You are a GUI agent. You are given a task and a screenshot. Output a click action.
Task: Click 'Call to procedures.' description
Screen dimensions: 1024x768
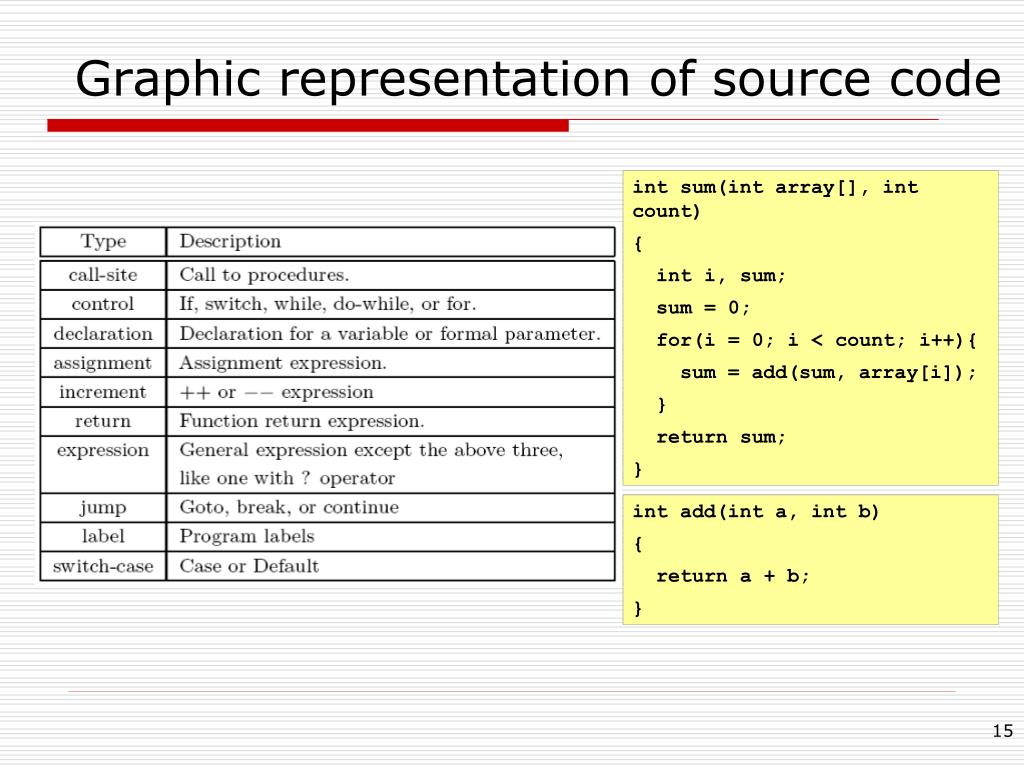pyautogui.click(x=264, y=275)
